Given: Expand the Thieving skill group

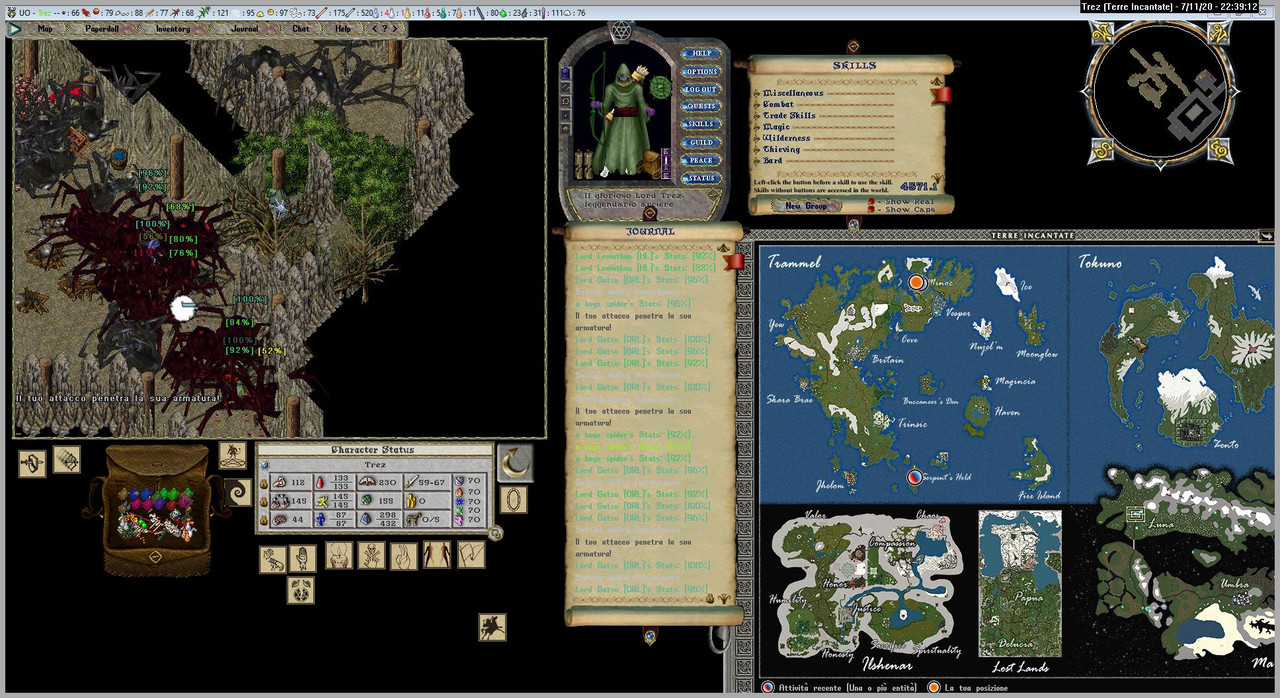Looking at the screenshot, I should click(757, 150).
